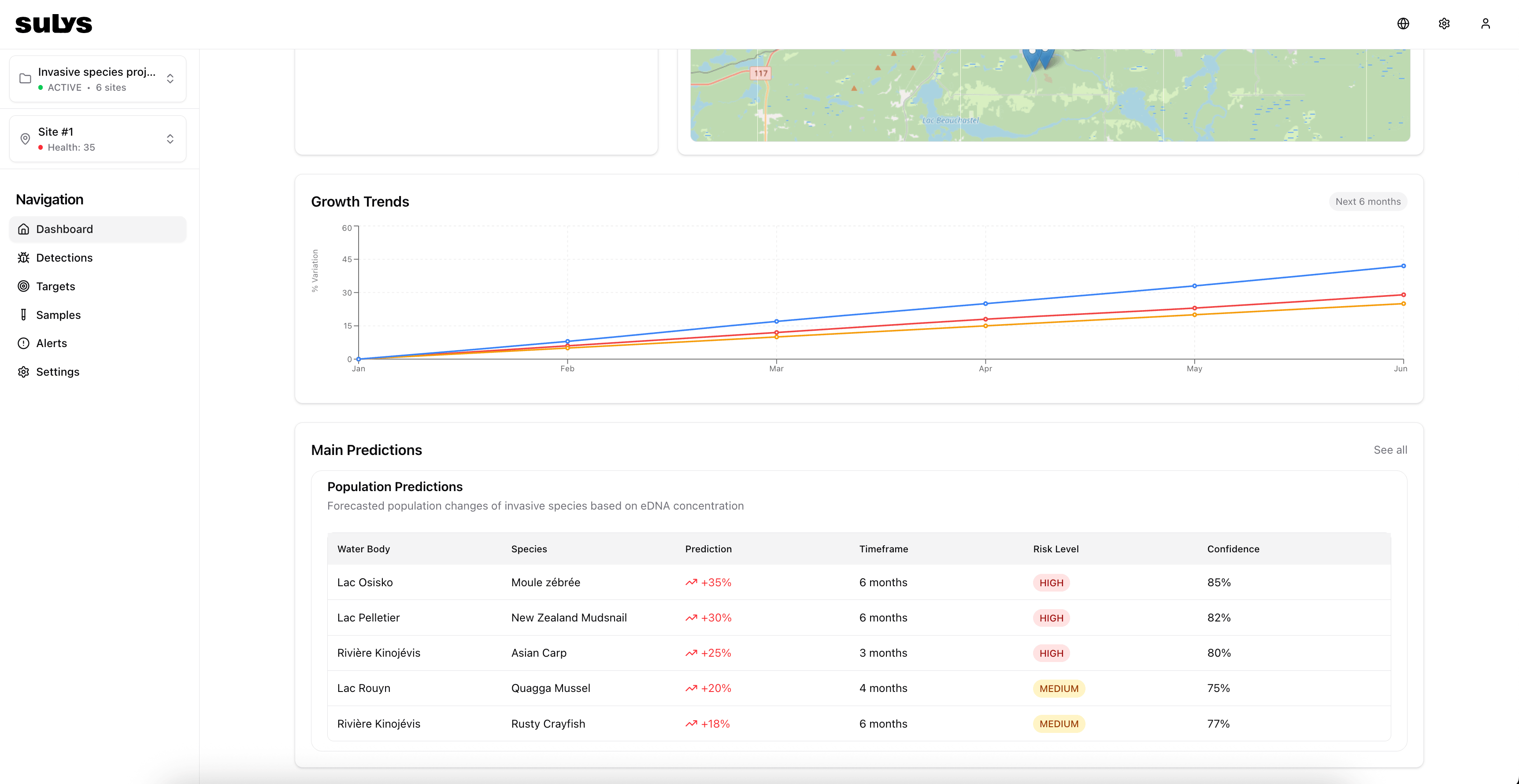Click the See all predictions link
The image size is (1519, 784).
coord(1391,450)
